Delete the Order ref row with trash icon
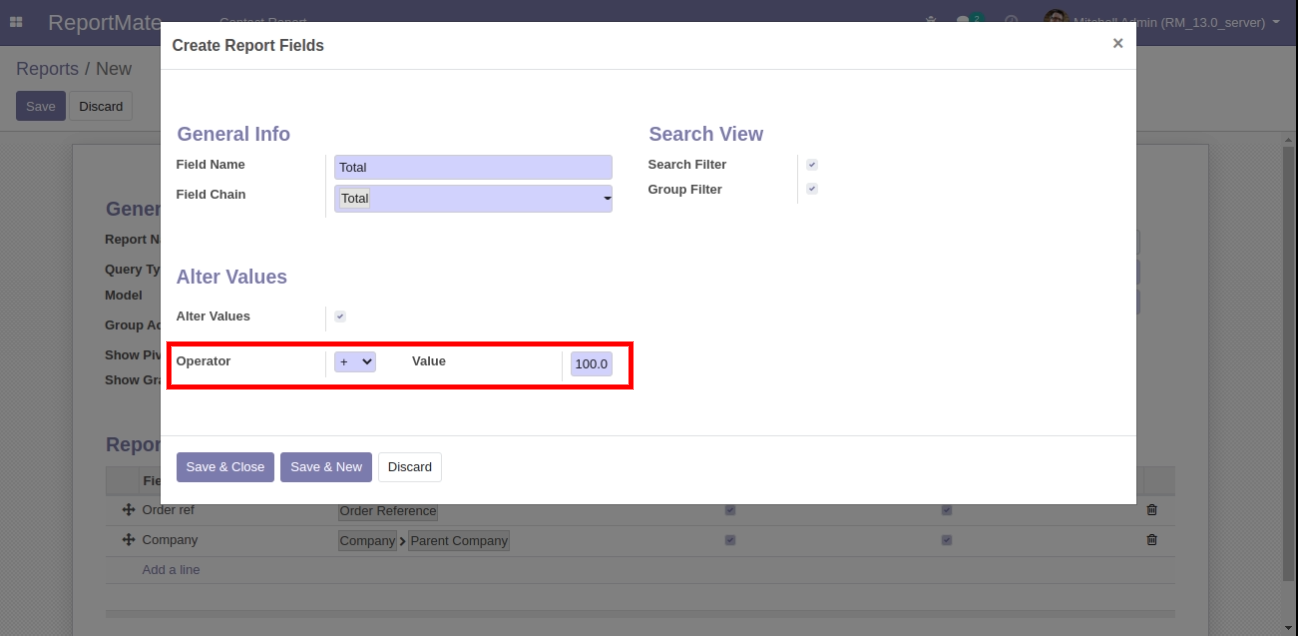1298x636 pixels. [x=1151, y=510]
